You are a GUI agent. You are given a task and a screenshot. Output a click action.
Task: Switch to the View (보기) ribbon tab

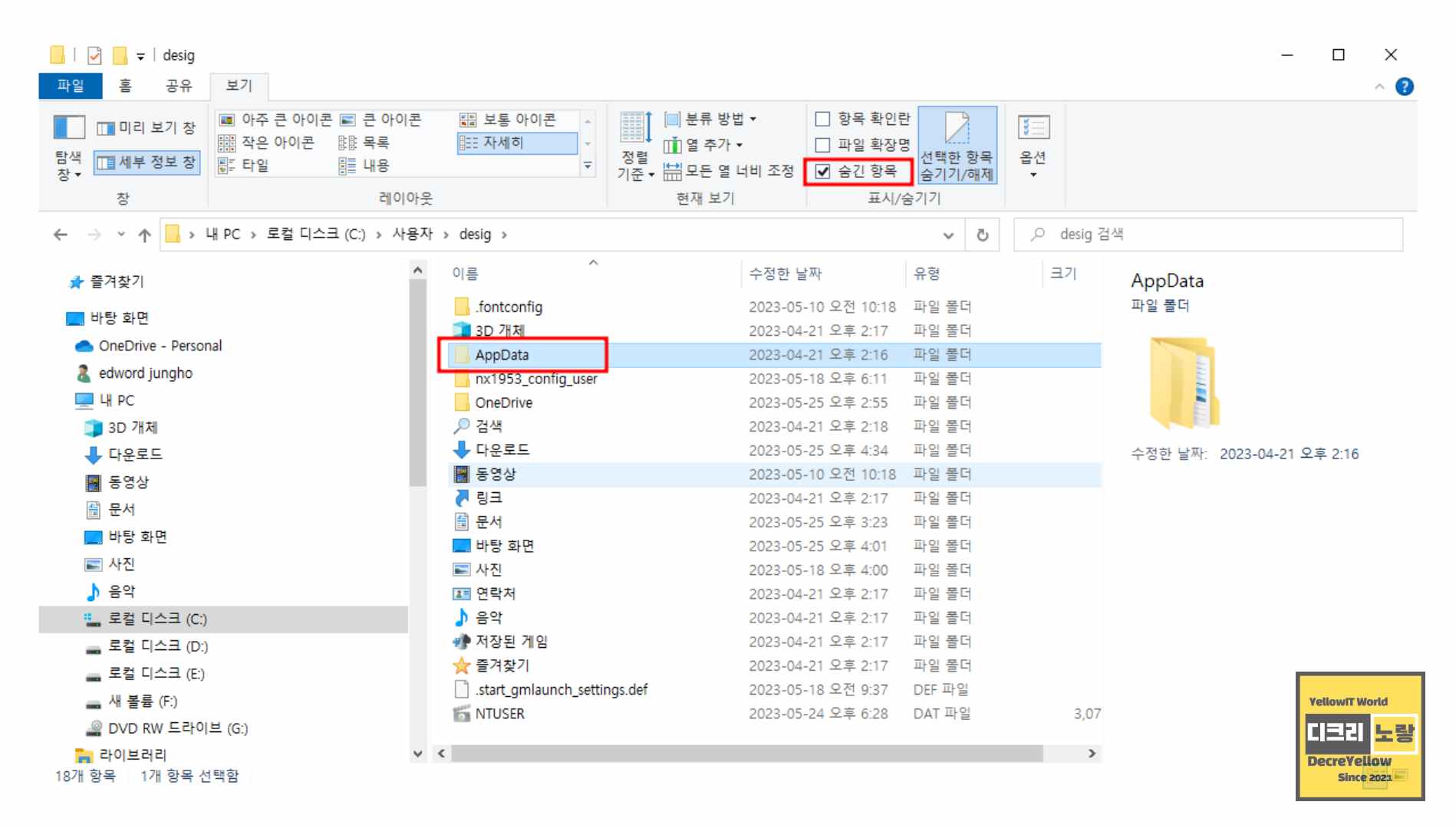(239, 86)
